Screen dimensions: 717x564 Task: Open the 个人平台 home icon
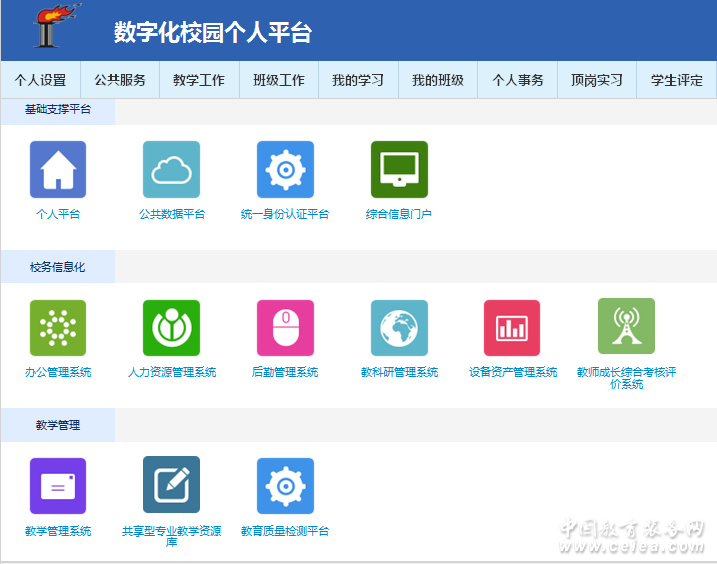point(58,170)
